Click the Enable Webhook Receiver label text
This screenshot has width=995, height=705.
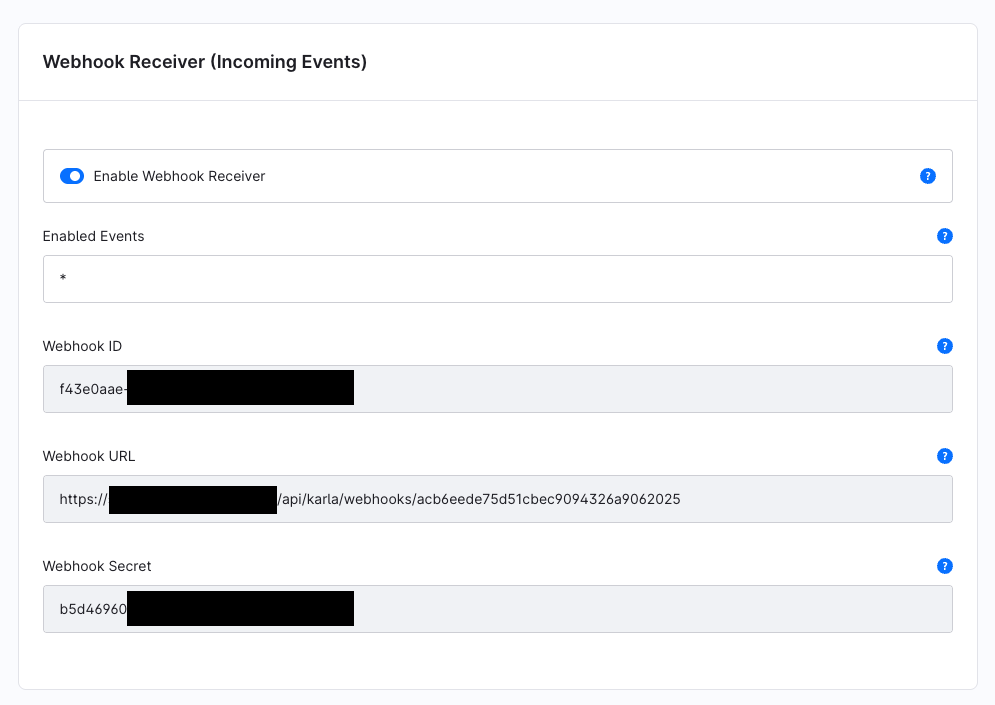coord(178,175)
